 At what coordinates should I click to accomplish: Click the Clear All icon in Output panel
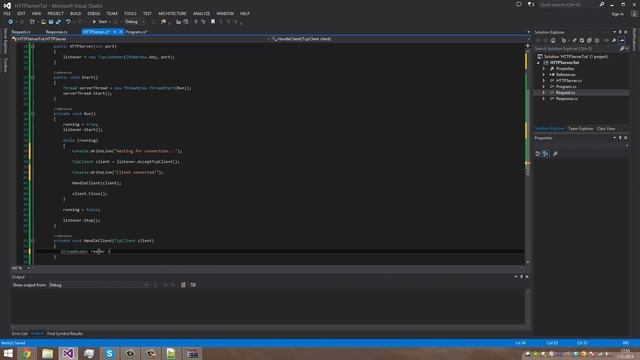tap(183, 285)
